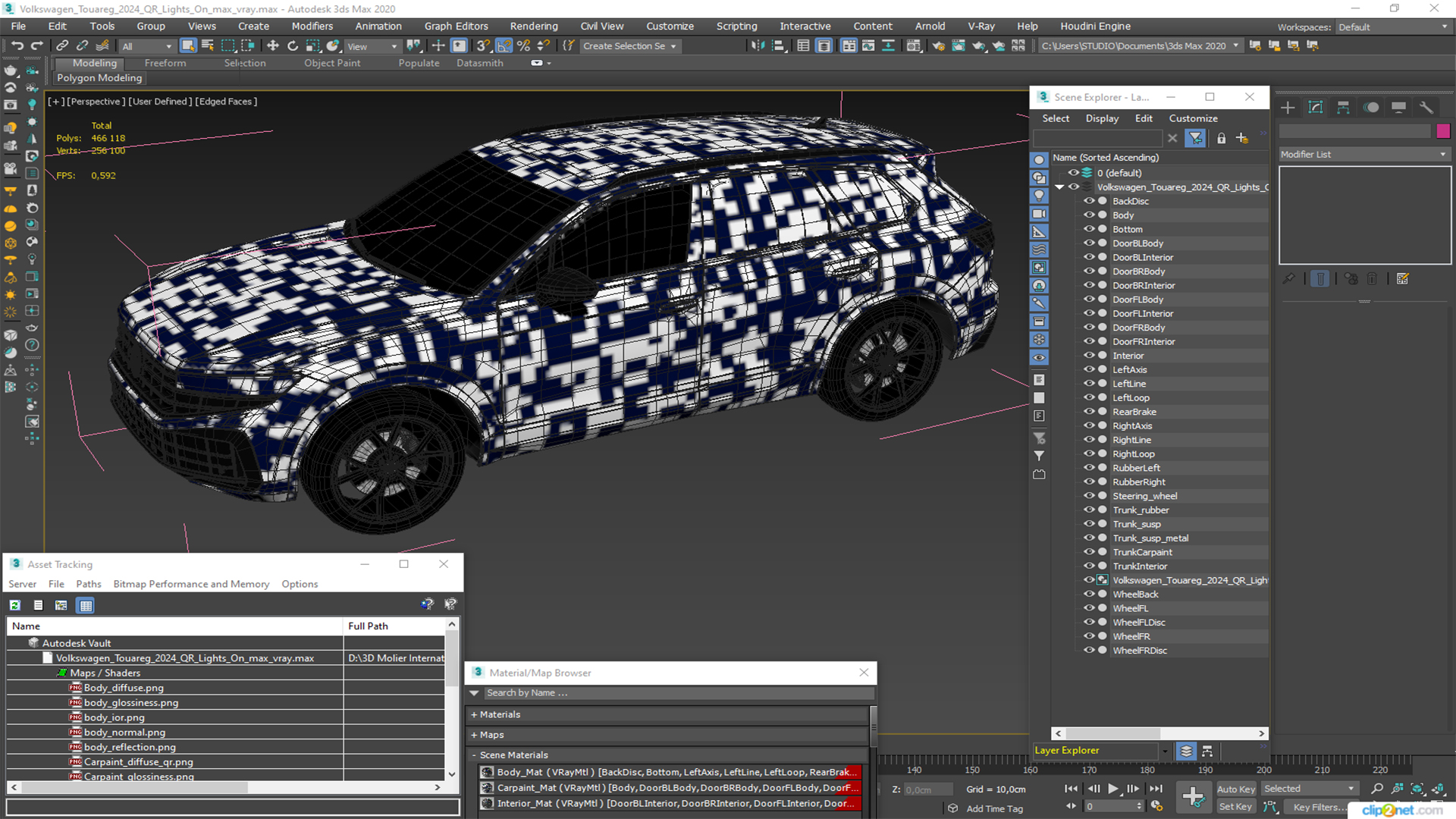Viewport: 1456px width, 819px height.
Task: Choose the Select and Move tool
Action: coord(273,46)
